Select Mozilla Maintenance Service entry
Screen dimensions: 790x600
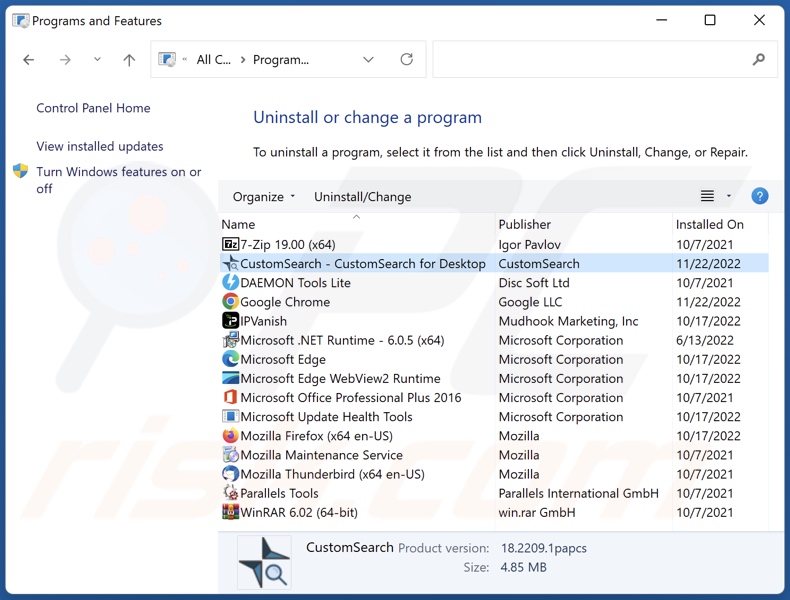tap(321, 455)
